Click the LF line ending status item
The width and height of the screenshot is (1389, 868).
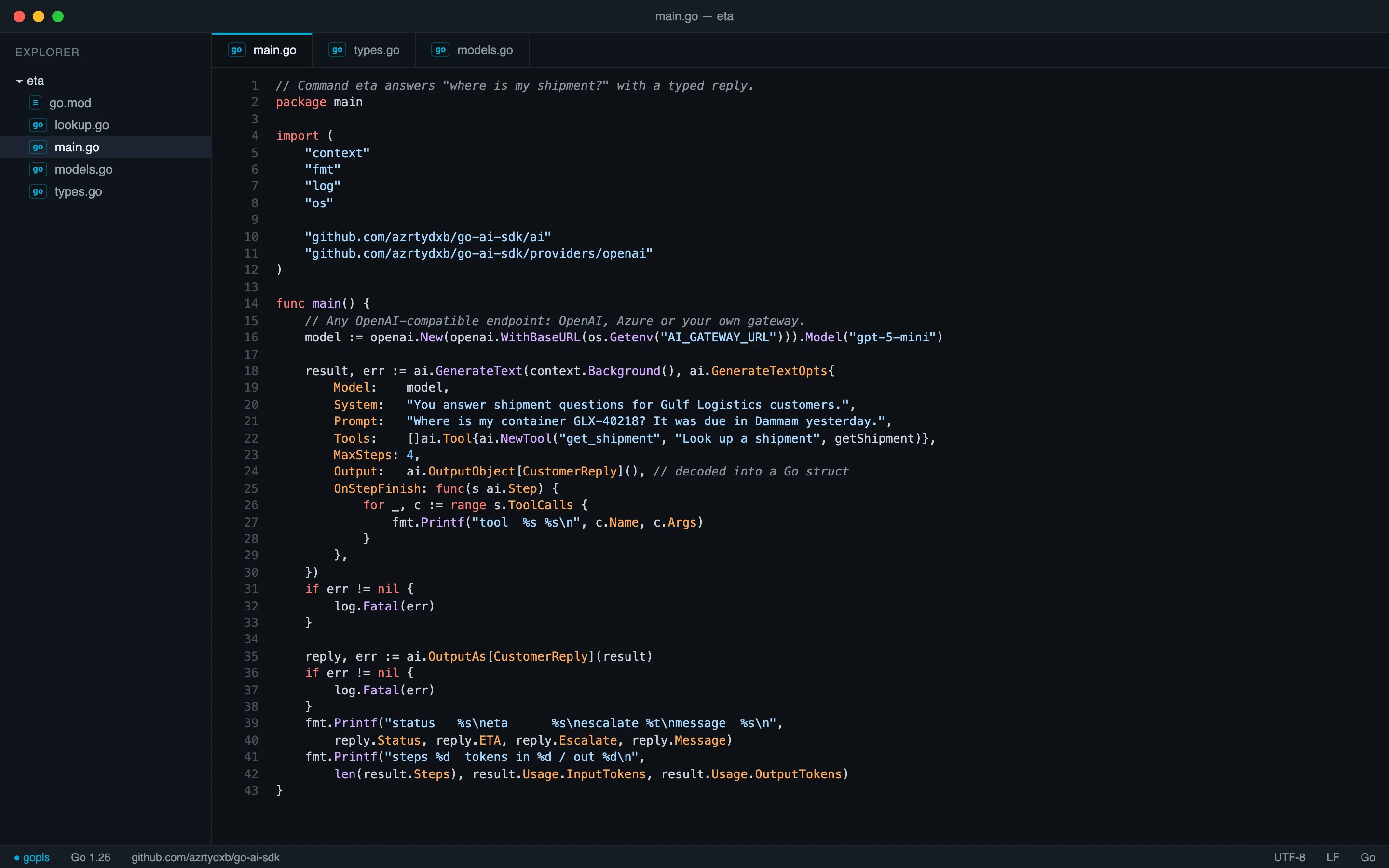pos(1333,858)
